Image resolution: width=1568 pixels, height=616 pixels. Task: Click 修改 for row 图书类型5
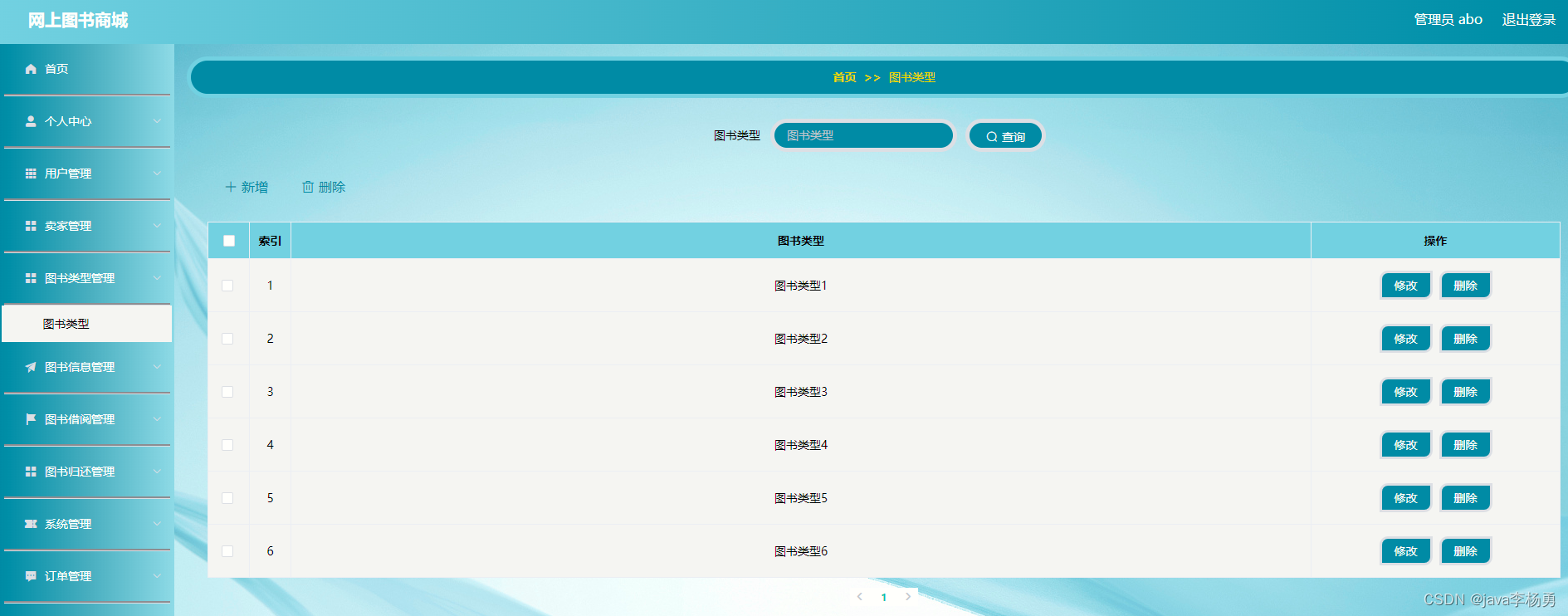[1406, 498]
